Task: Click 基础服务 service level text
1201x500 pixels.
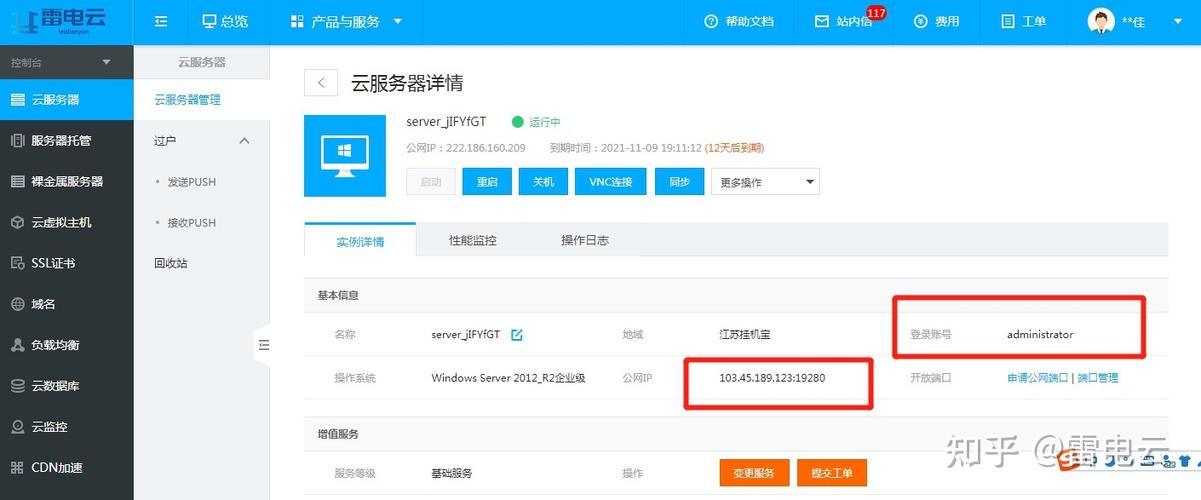Action: [452, 473]
